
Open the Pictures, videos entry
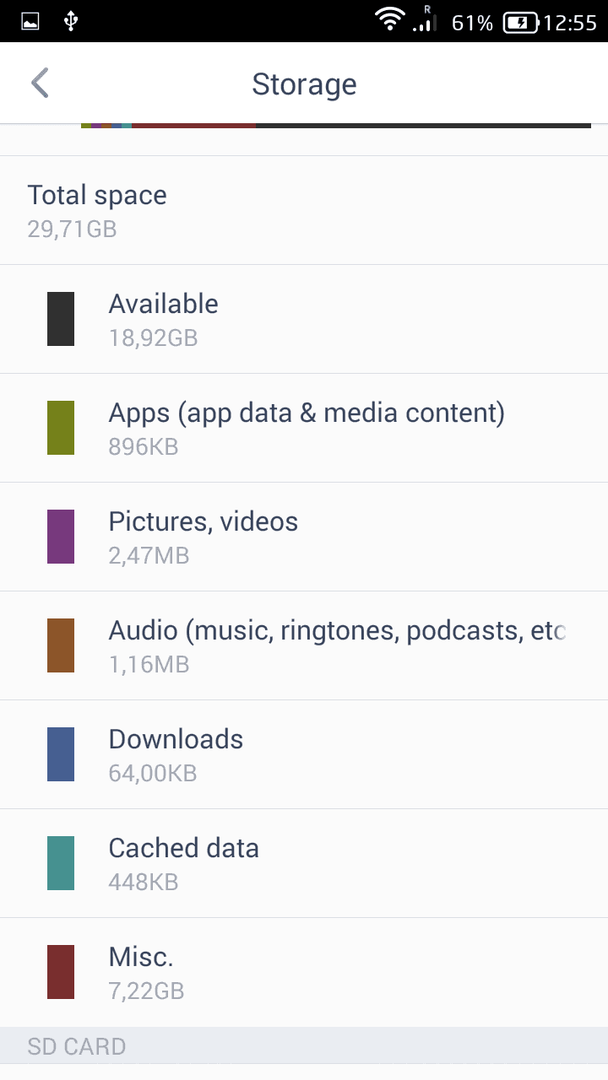coord(304,537)
